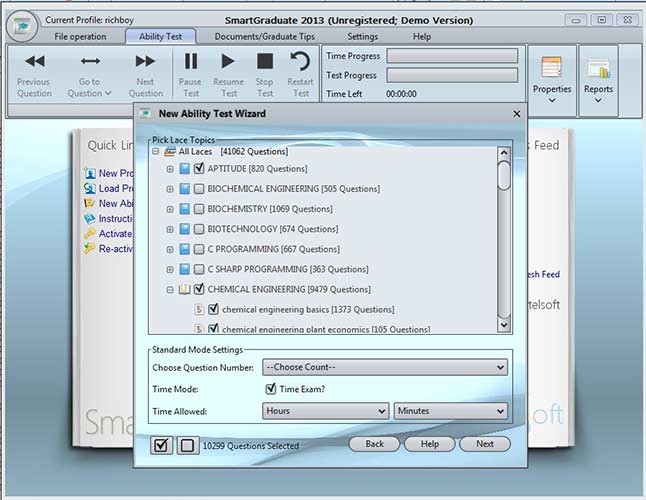Check the BIOCHEMICAL ENGINEERING checkbox

pos(199,189)
